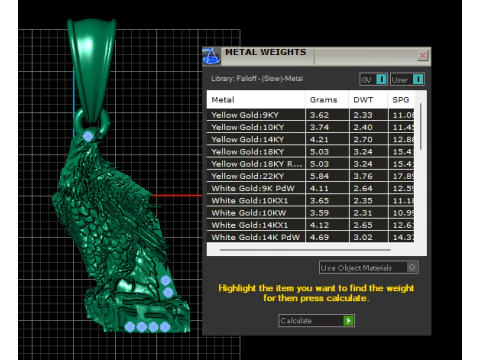Click the 3.62 grams value
The image size is (480, 360).
coord(319,115)
